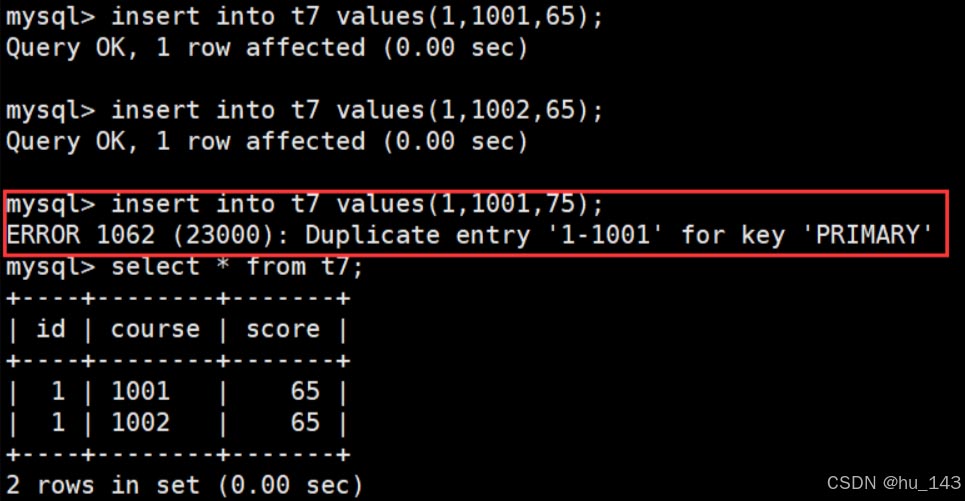This screenshot has height=501, width=965.
Task: Click the command 'insert into t7 values(1,1001,65);'
Action: pyautogui.click(x=357, y=17)
